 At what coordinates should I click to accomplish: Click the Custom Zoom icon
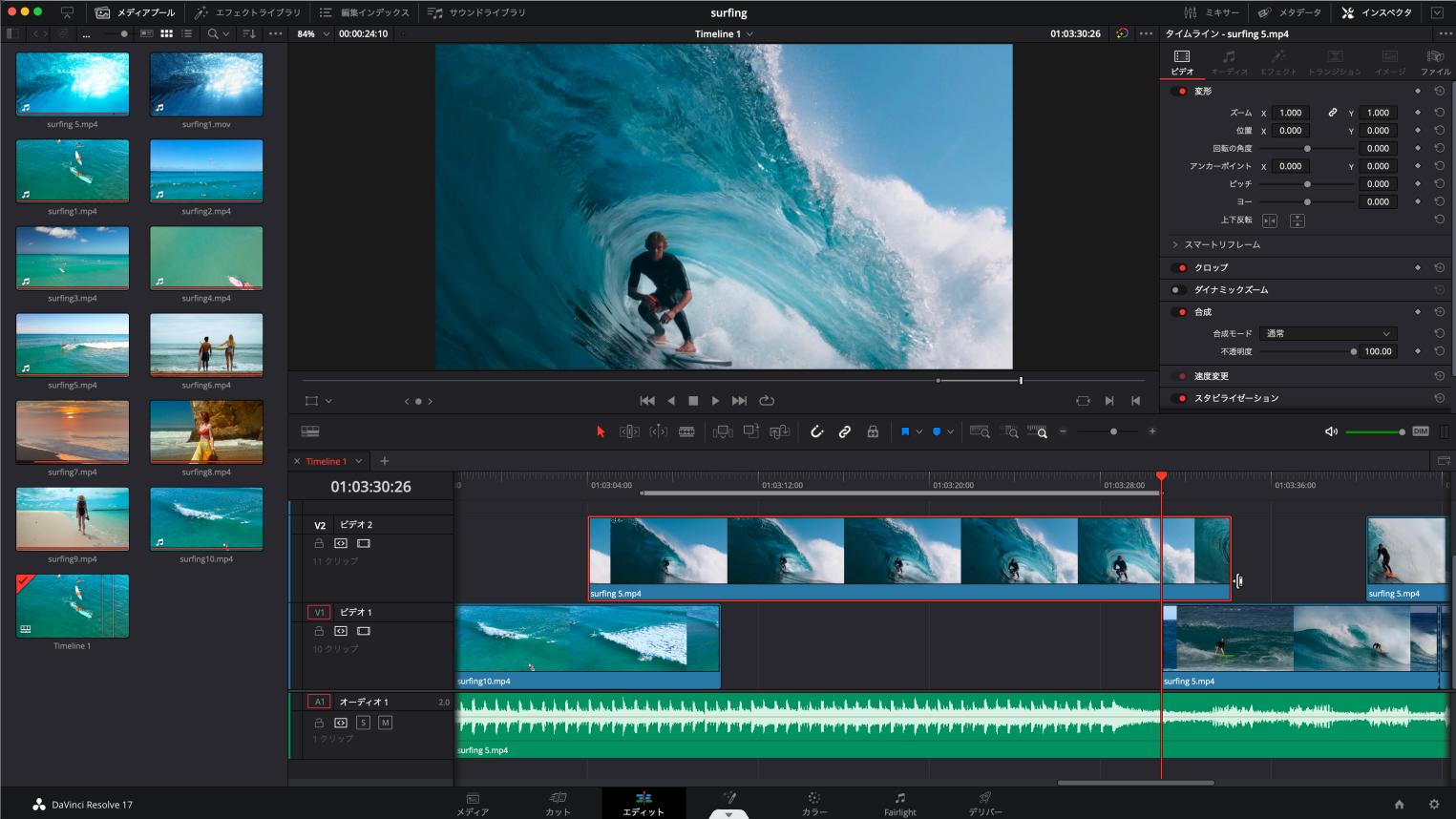1038,431
